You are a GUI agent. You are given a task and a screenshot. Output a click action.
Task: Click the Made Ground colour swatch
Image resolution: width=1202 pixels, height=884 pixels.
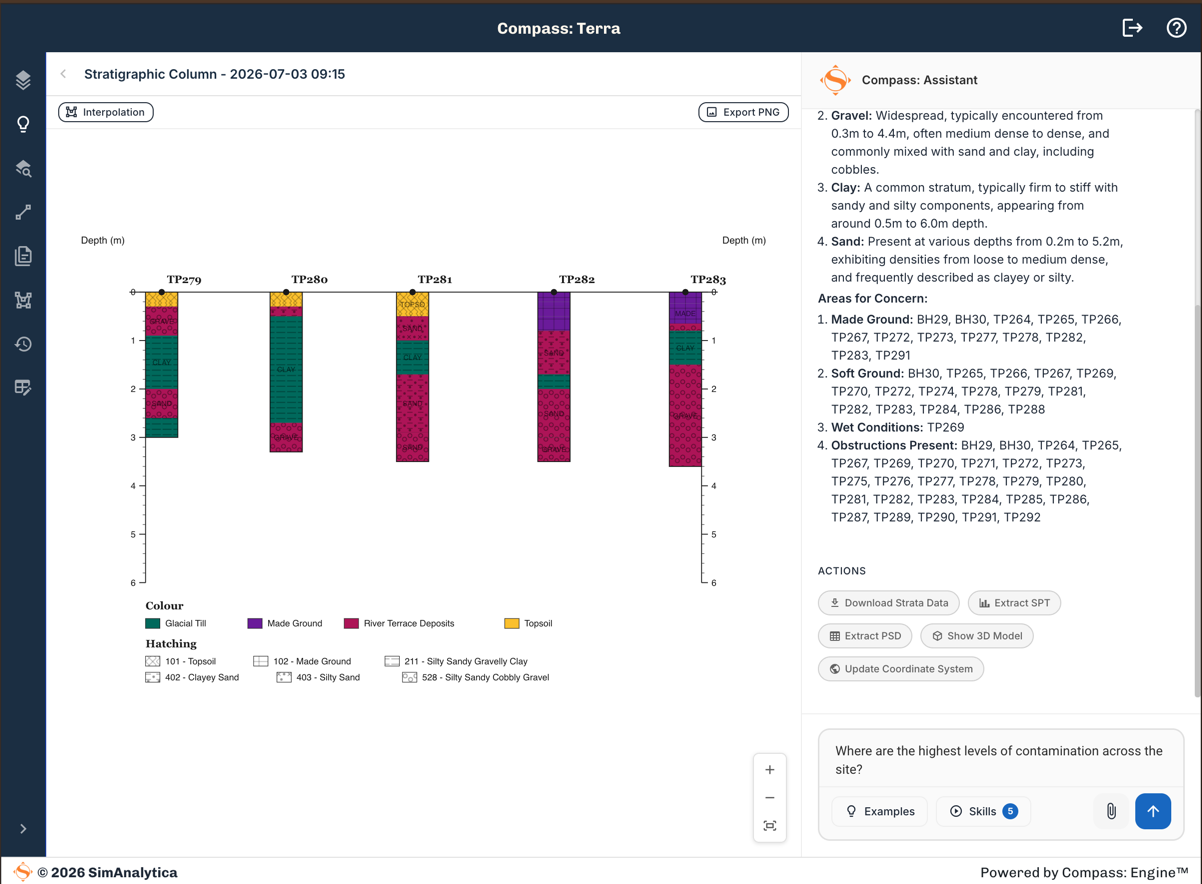[255, 623]
